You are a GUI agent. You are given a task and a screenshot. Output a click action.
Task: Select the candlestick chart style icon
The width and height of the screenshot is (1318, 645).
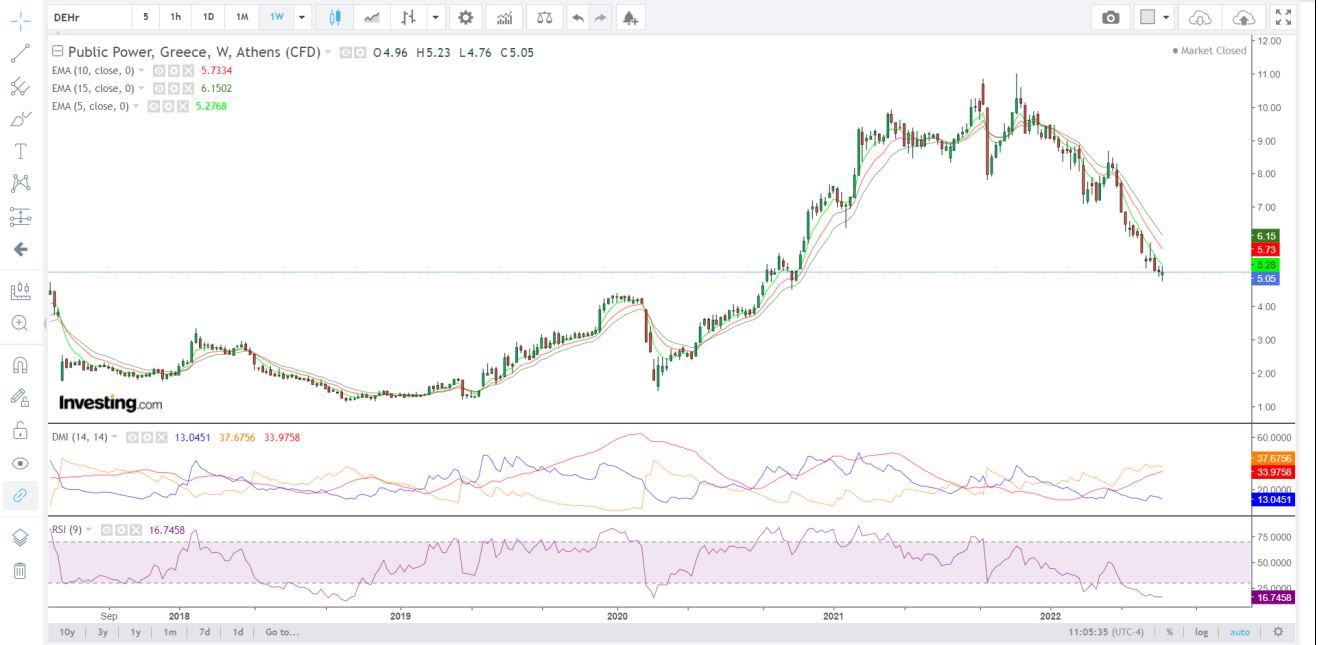click(x=335, y=17)
